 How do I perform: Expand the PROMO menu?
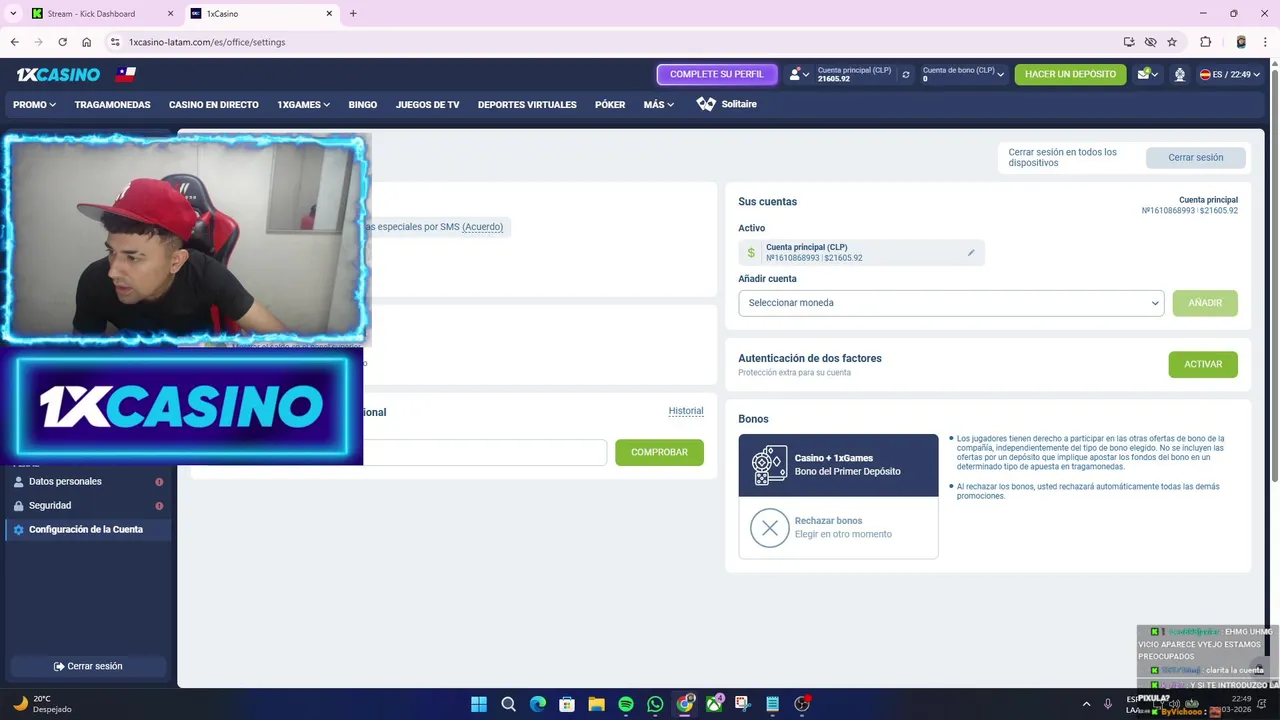tap(35, 104)
